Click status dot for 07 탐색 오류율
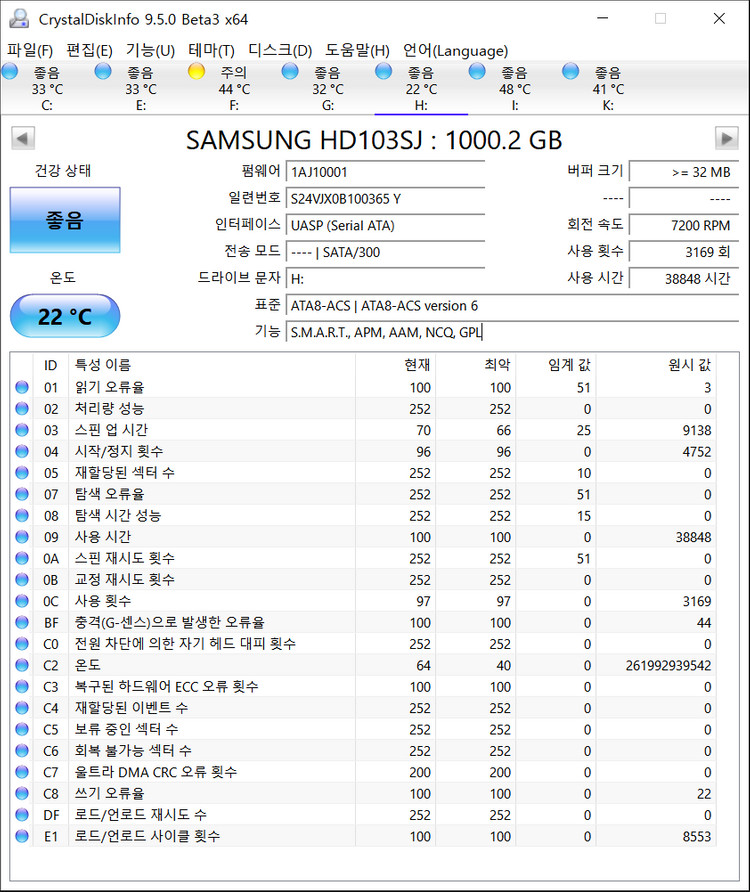This screenshot has height=892, width=750. [22, 494]
